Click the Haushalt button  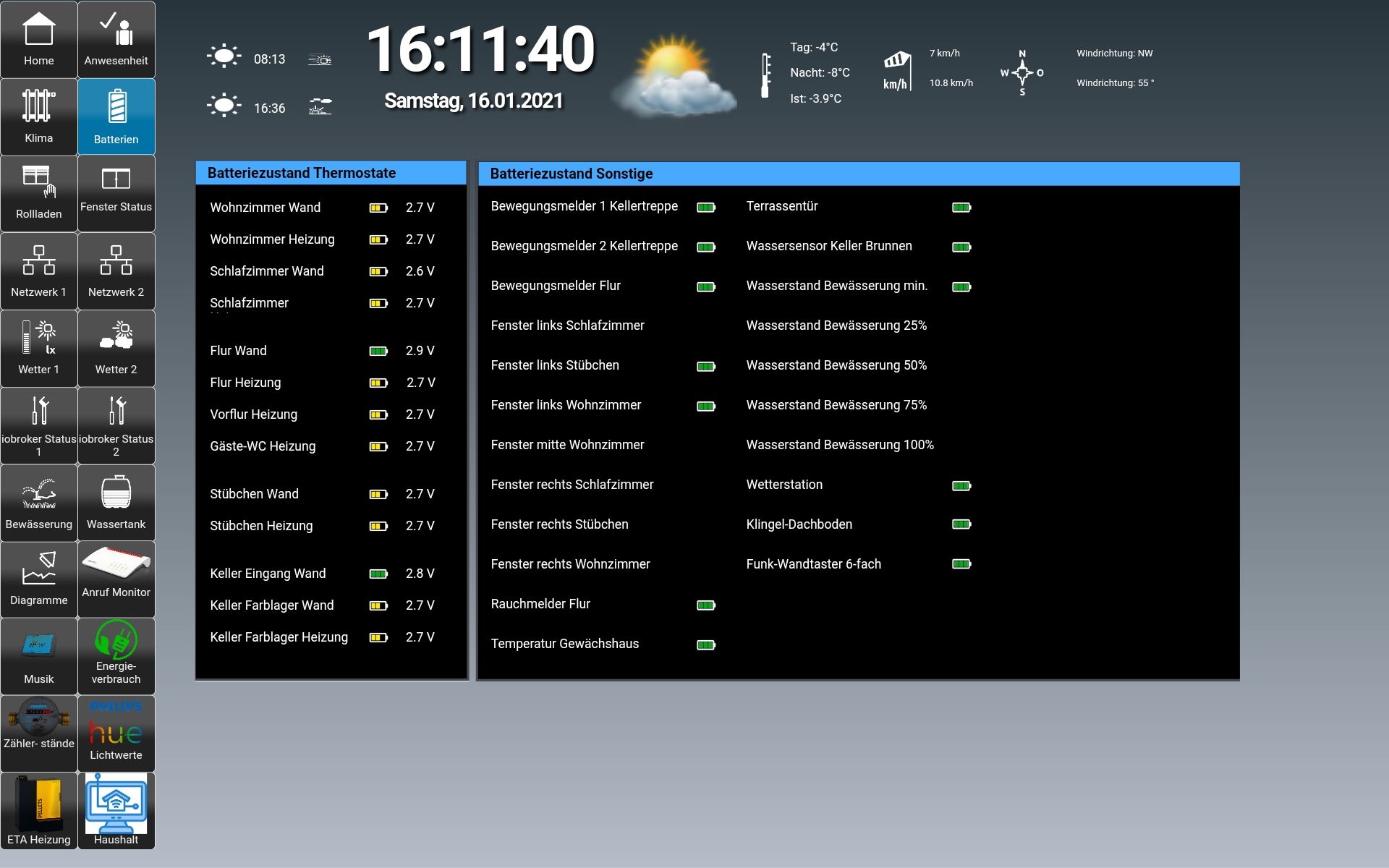click(x=116, y=810)
